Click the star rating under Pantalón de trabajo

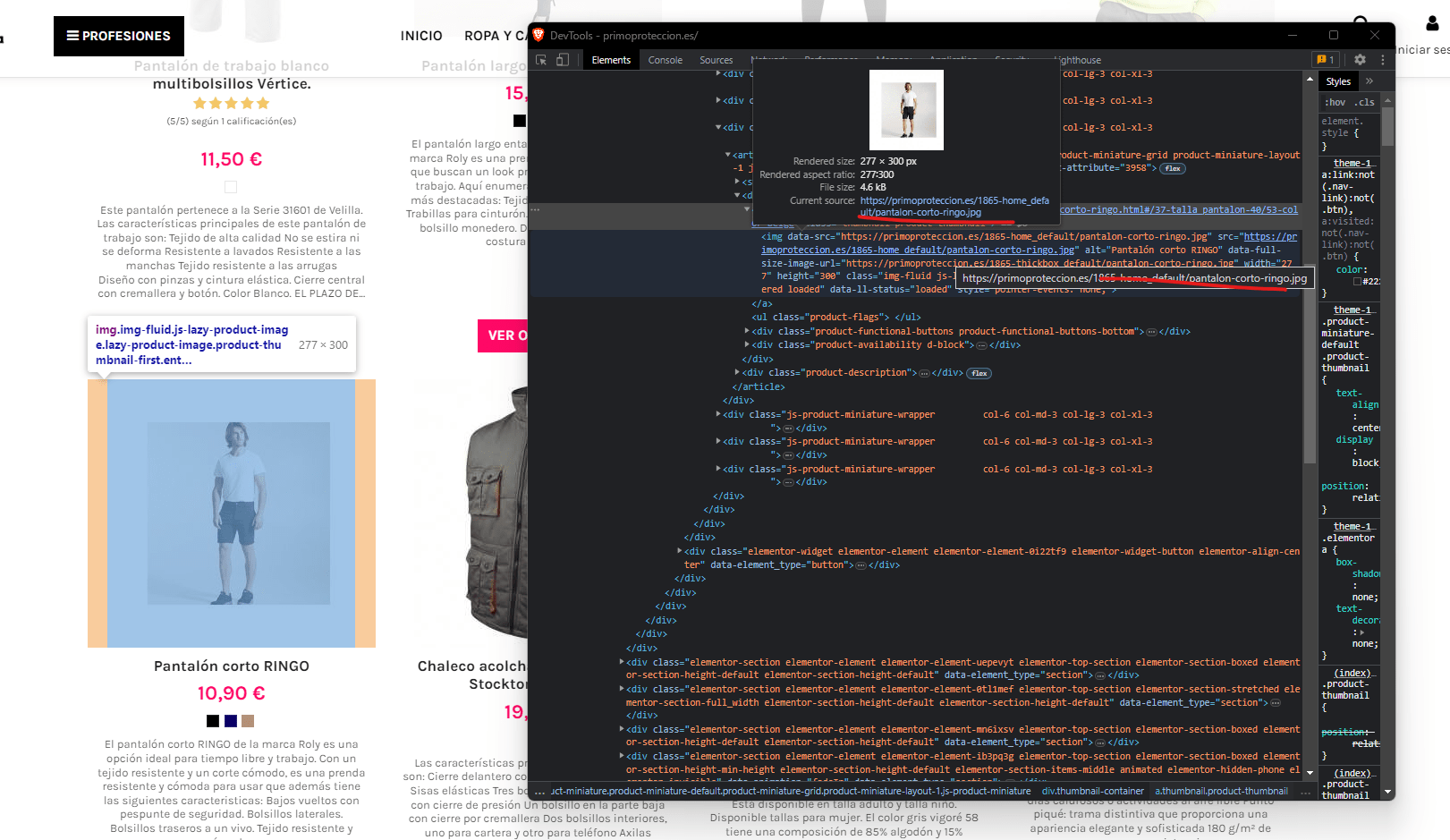click(231, 103)
